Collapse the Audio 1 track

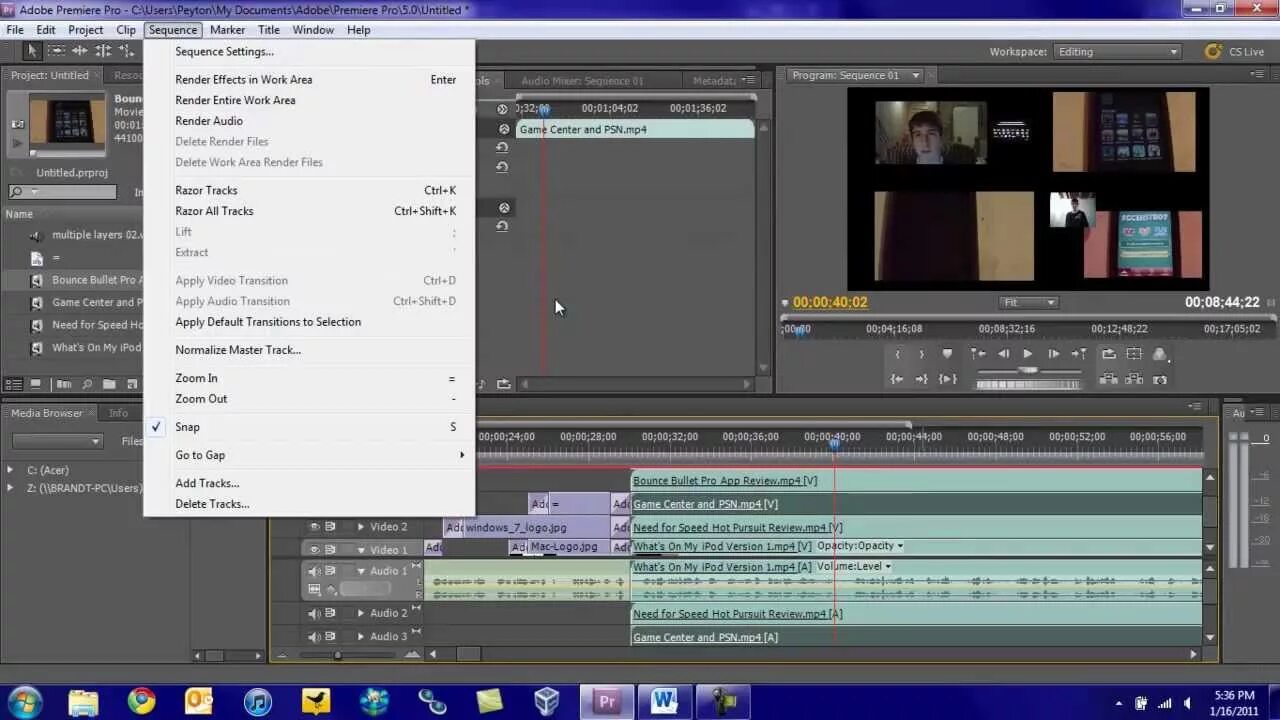coord(361,571)
